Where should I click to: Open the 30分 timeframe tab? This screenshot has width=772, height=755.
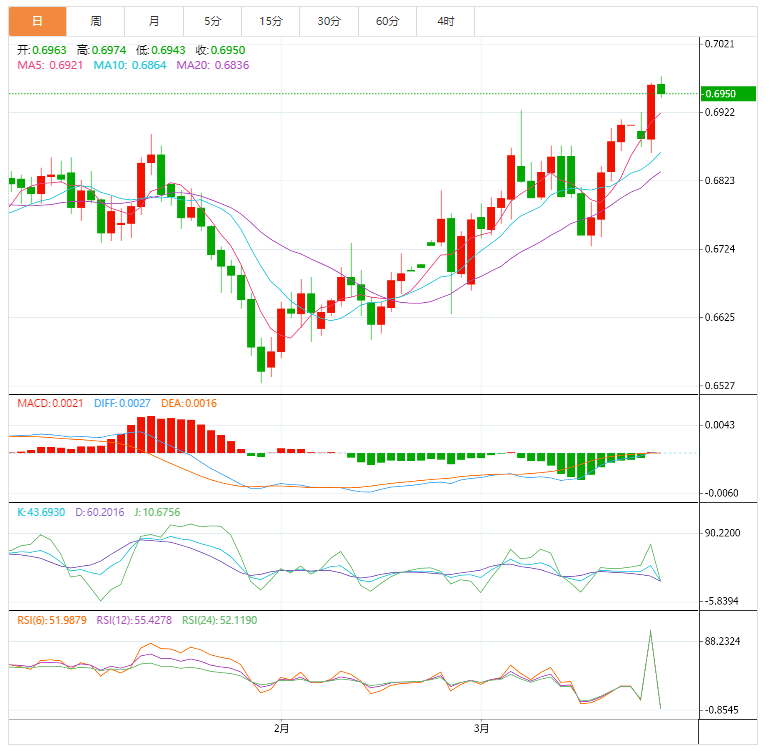point(329,21)
